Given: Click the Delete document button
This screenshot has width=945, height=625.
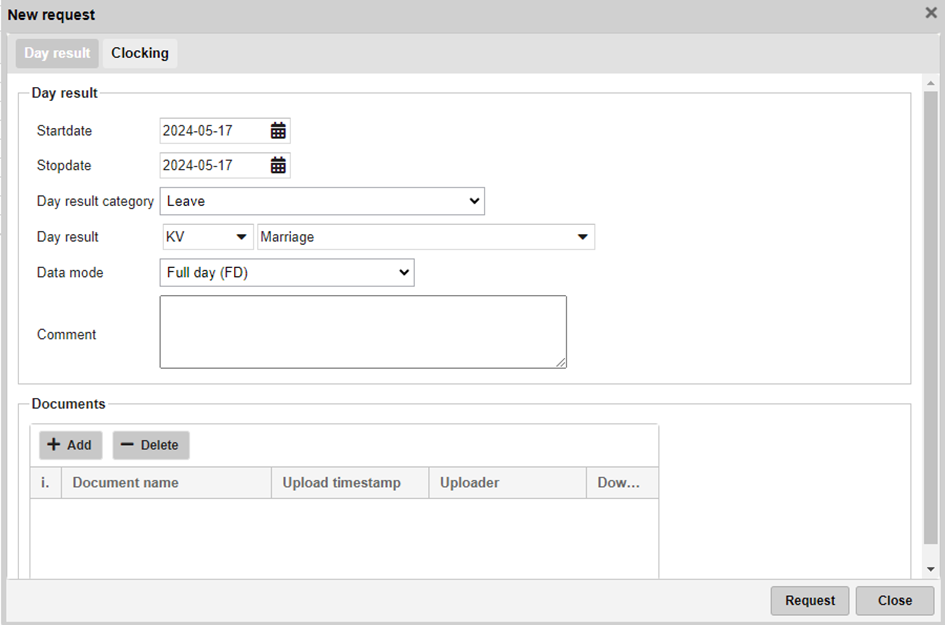Looking at the screenshot, I should 150,446.
